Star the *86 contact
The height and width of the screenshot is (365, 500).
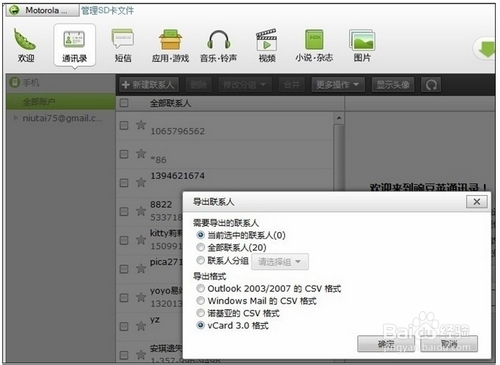tap(141, 154)
